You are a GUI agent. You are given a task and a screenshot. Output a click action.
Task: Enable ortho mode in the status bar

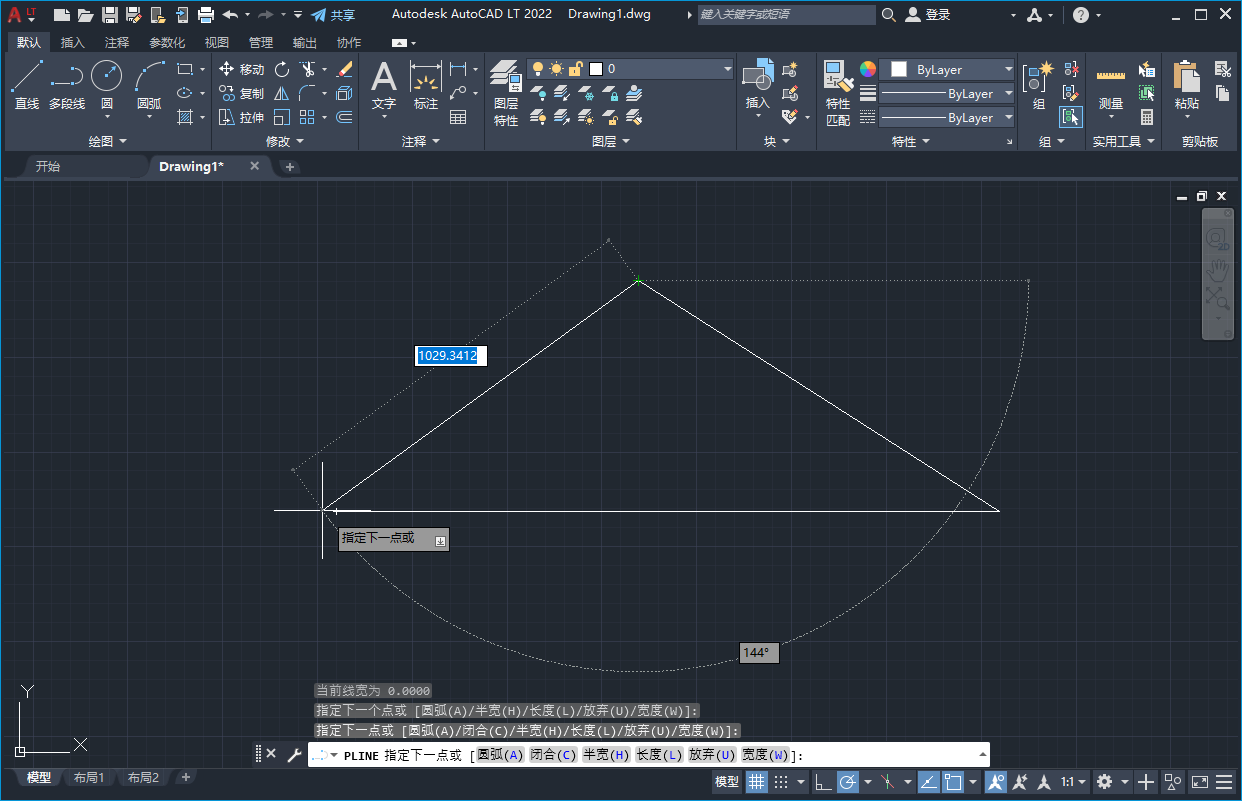click(821, 781)
